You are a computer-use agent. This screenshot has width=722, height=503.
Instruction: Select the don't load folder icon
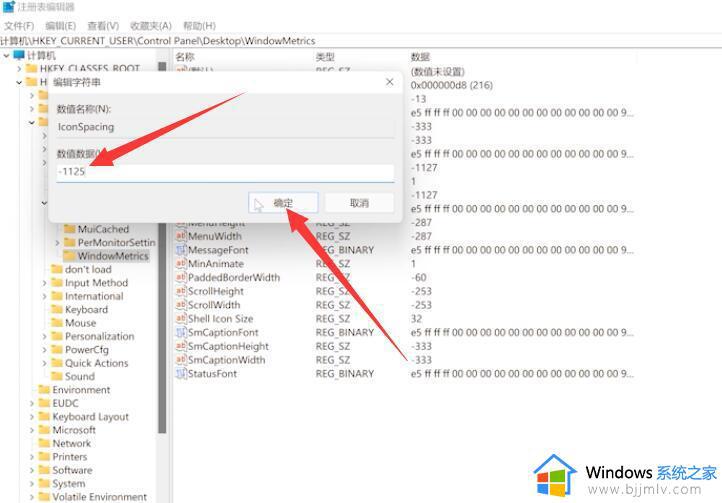[57, 269]
